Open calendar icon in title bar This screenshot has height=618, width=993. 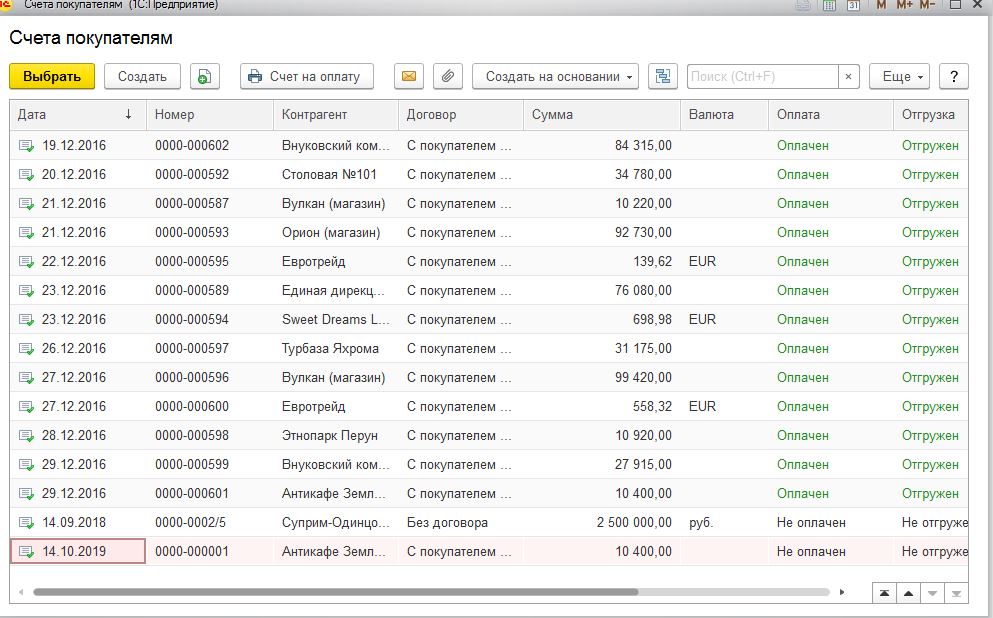853,5
